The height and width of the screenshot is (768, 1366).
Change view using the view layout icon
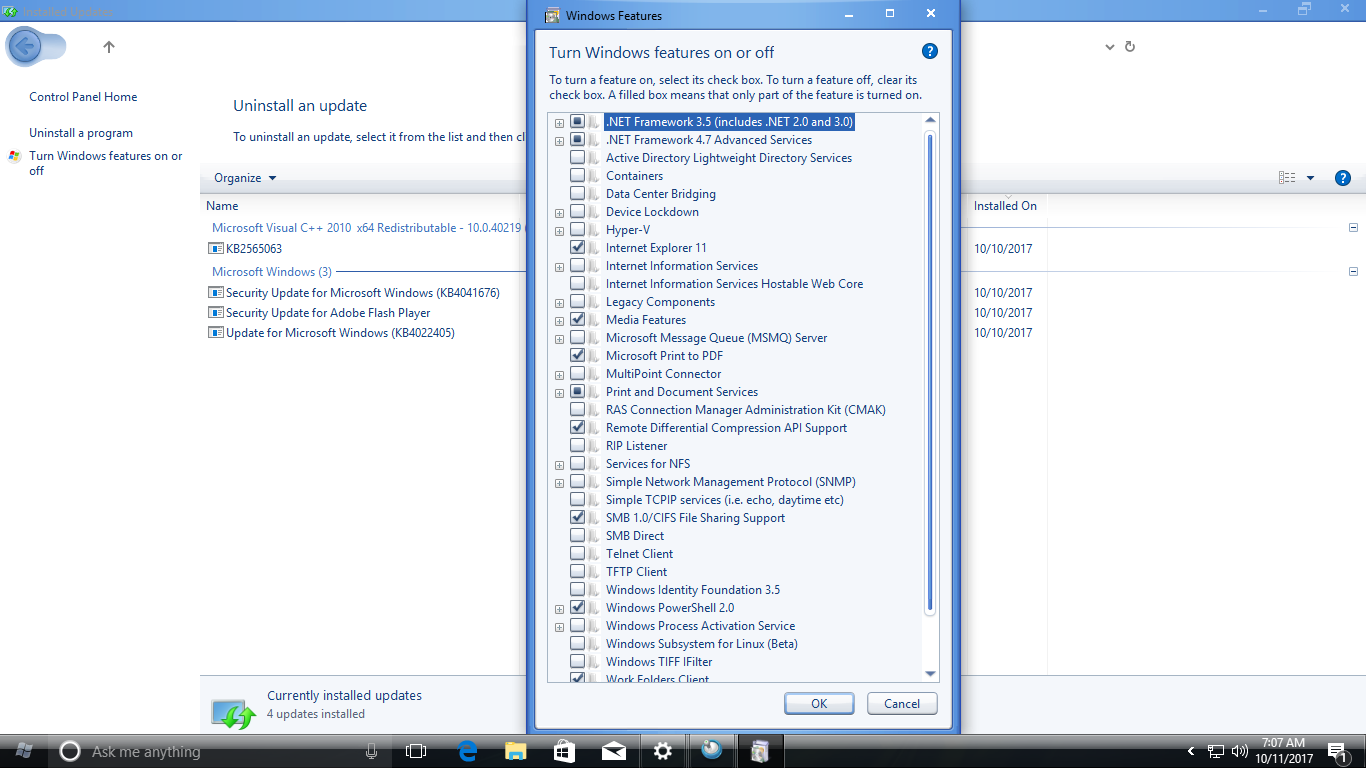coord(1287,178)
